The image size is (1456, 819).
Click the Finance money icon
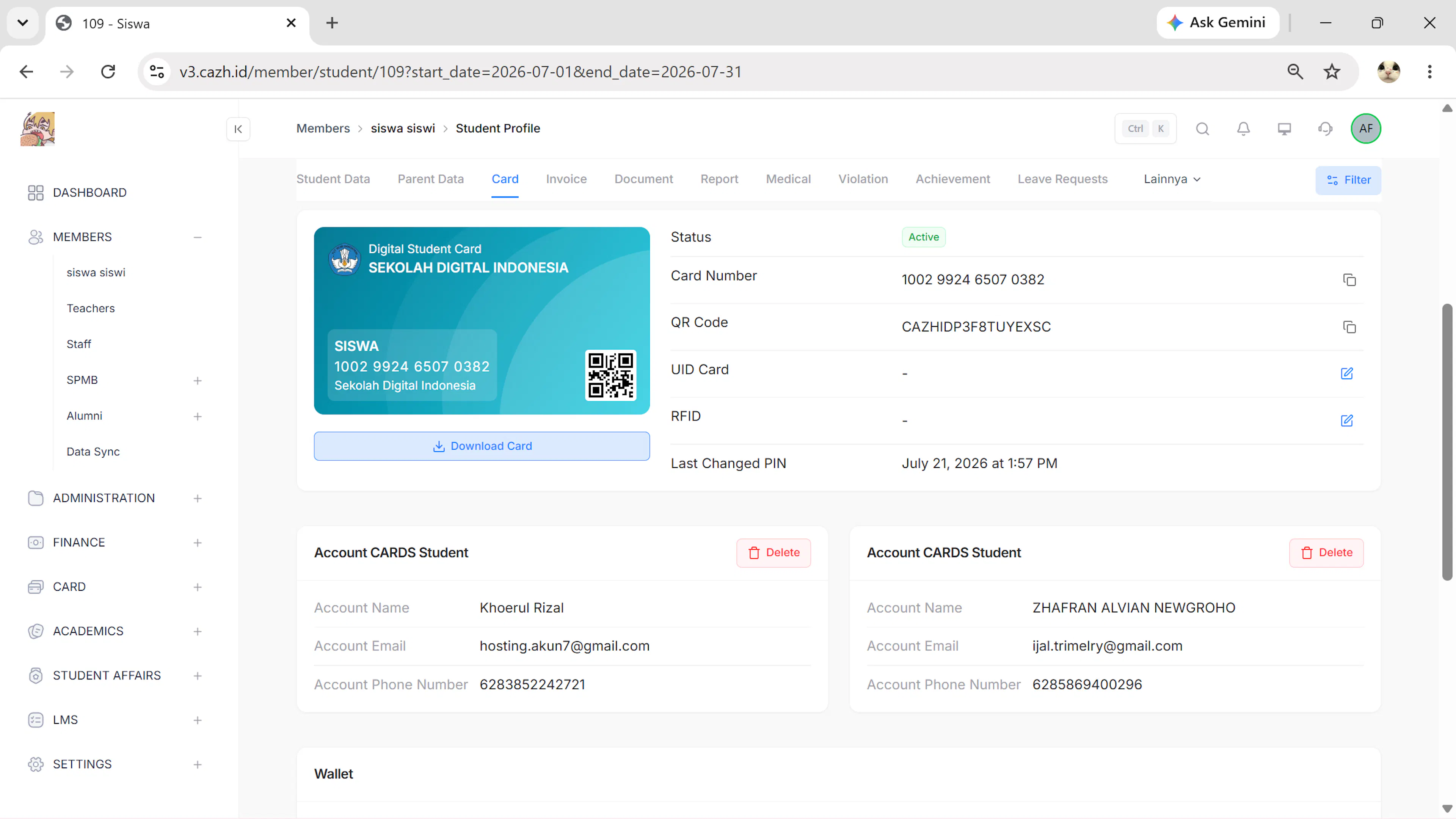[x=36, y=543]
